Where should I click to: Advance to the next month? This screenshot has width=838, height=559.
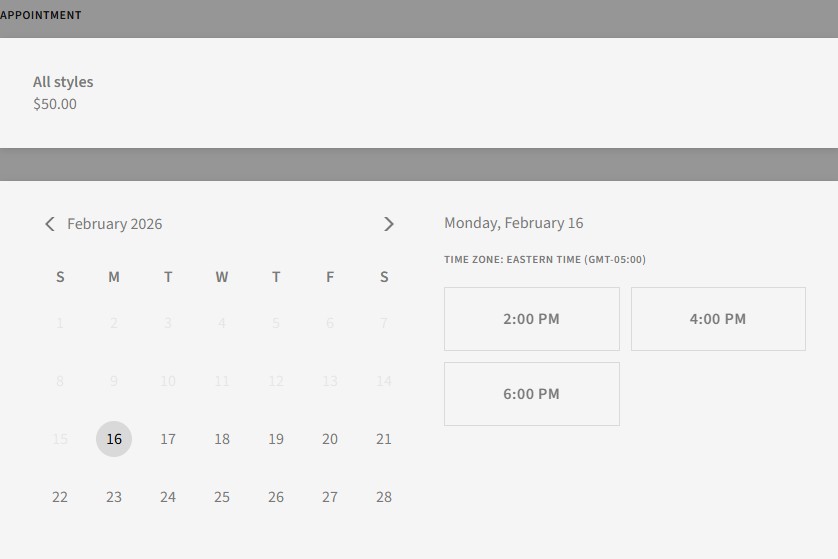click(x=389, y=224)
